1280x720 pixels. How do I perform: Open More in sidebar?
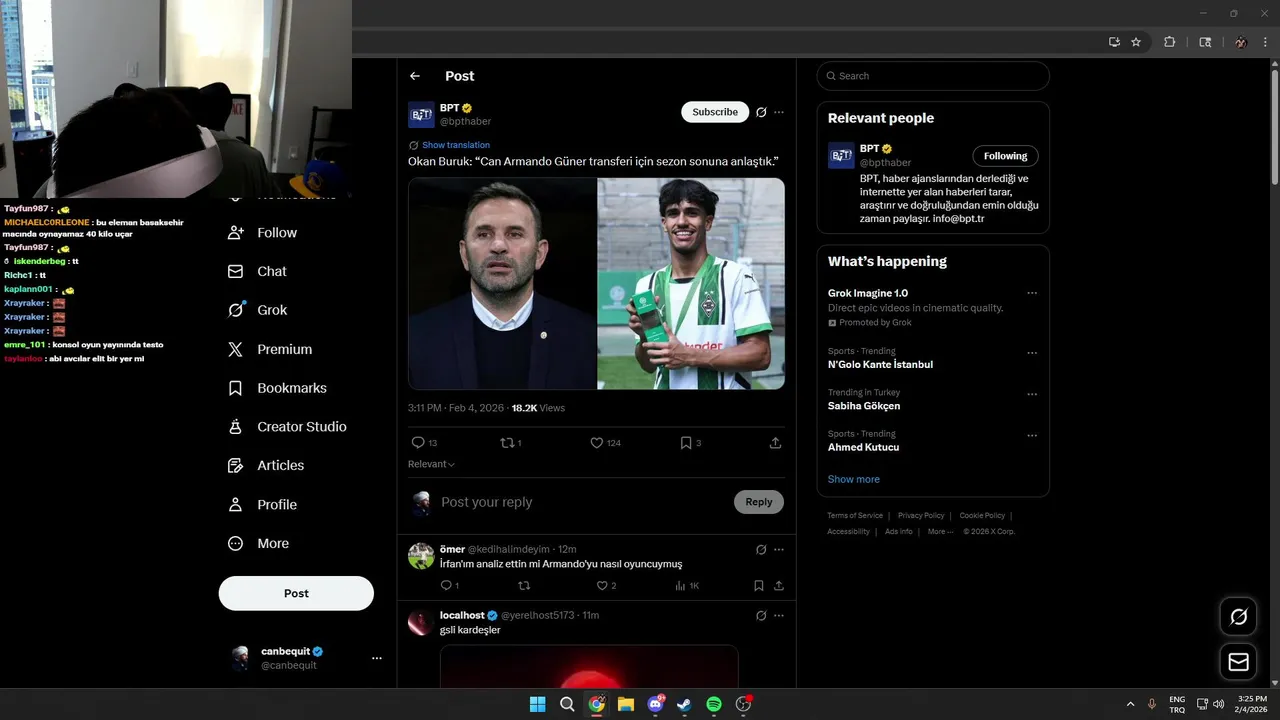[x=258, y=544]
